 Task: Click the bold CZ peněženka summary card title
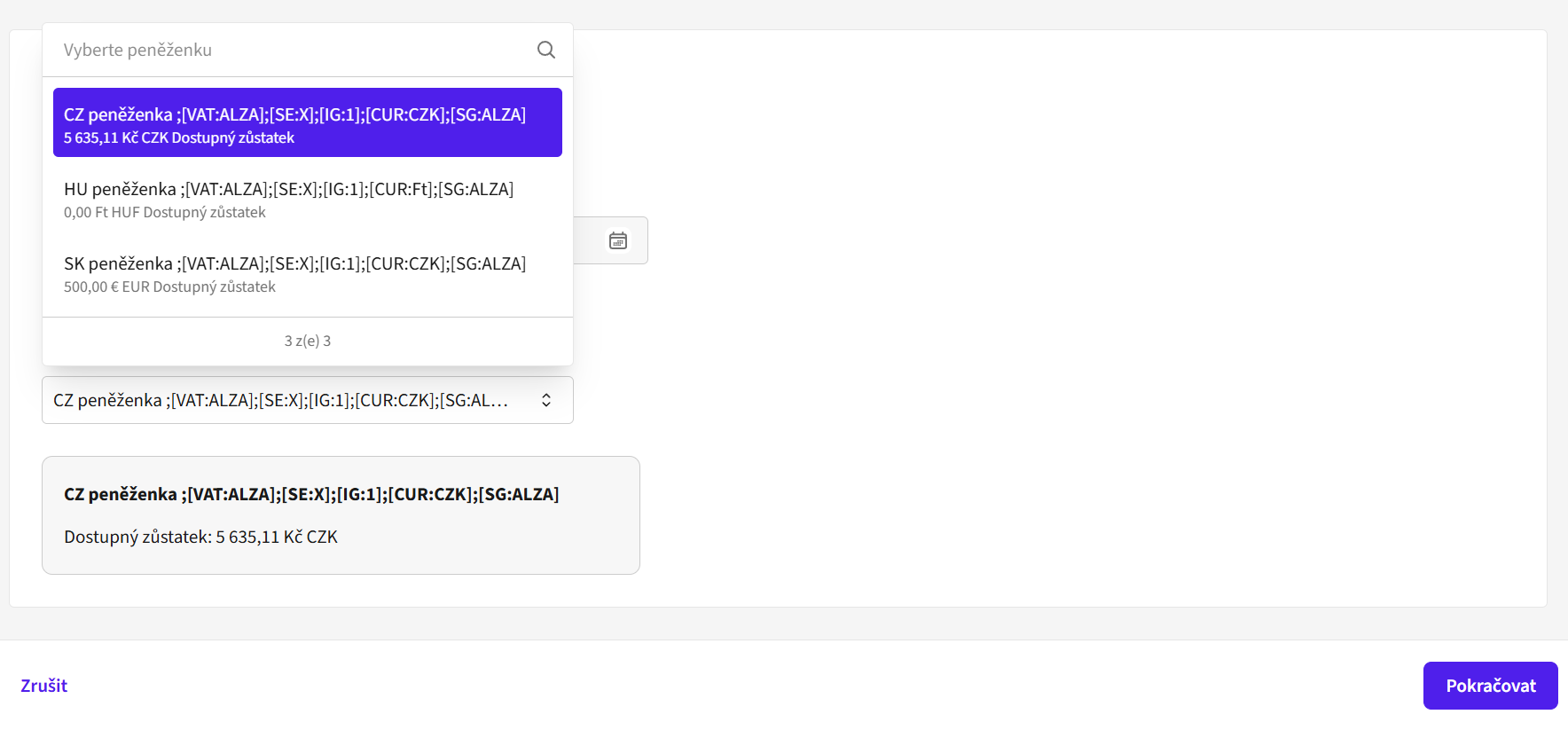[x=311, y=494]
